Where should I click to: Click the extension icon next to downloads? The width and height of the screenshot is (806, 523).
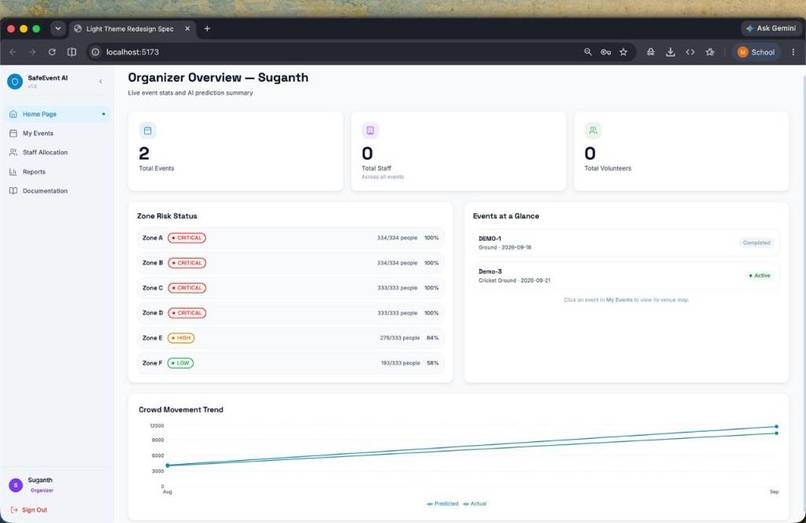click(x=651, y=52)
